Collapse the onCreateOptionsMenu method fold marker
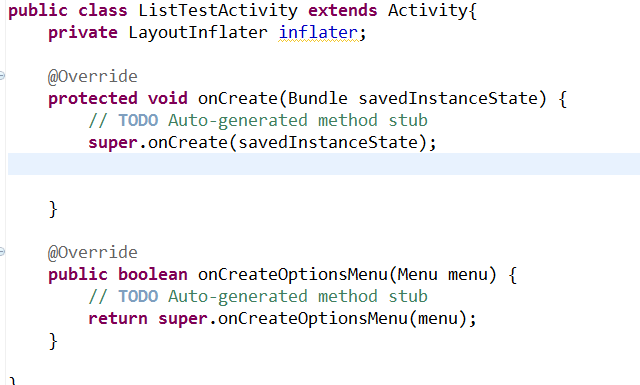Viewport: 640px width, 385px height. point(2,252)
